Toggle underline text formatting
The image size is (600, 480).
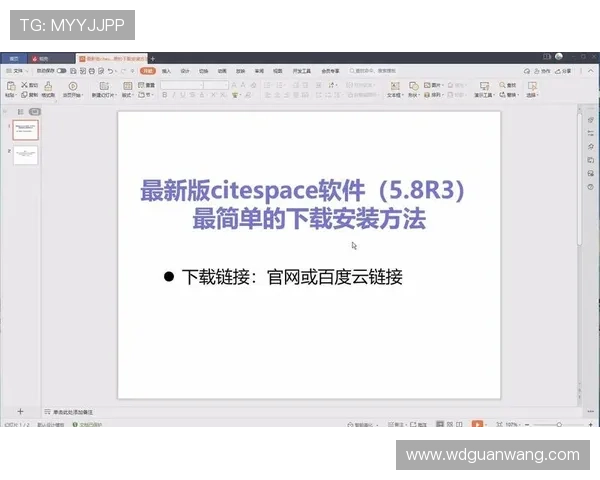coord(182,96)
